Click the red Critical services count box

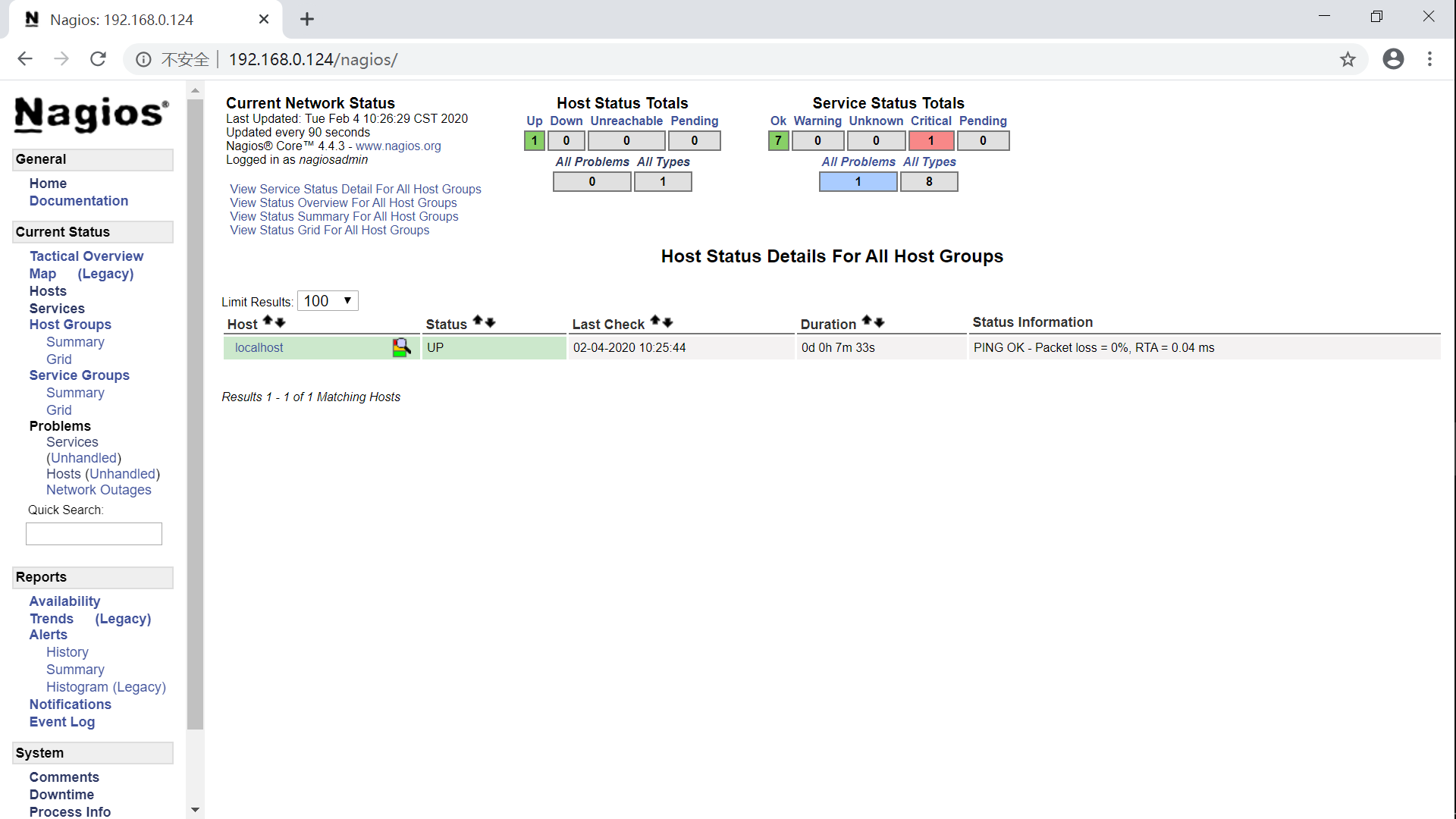click(930, 141)
